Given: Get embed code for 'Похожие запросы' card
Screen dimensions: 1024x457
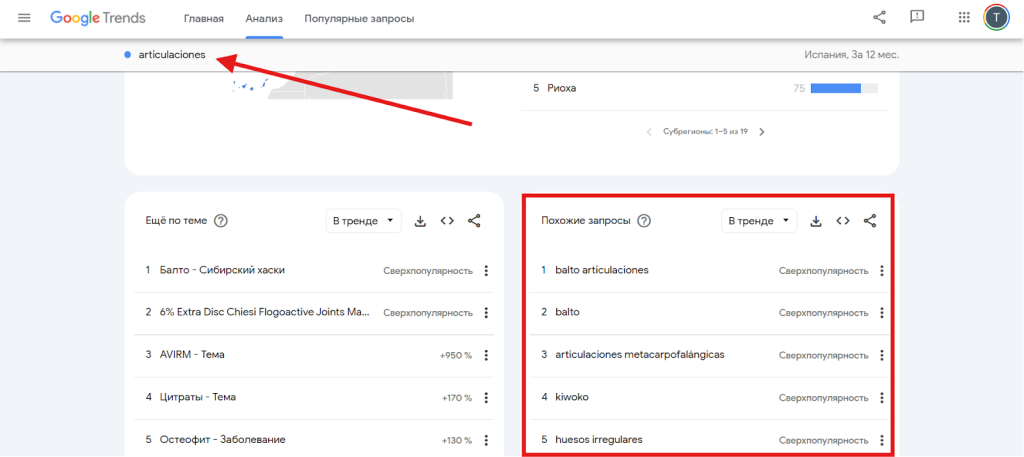Looking at the screenshot, I should (x=843, y=221).
